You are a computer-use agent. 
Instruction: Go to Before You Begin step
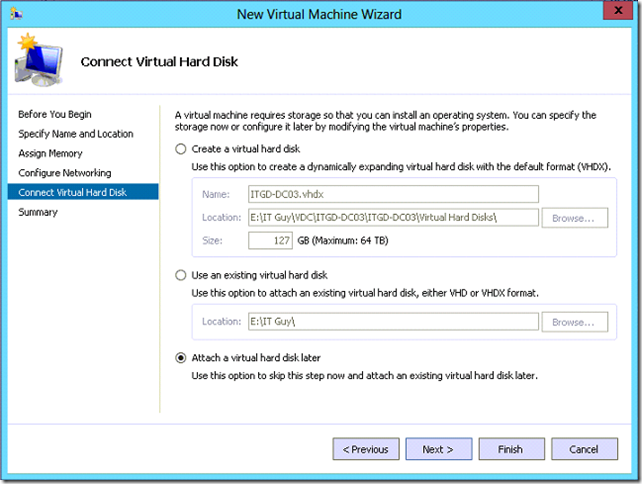55,114
